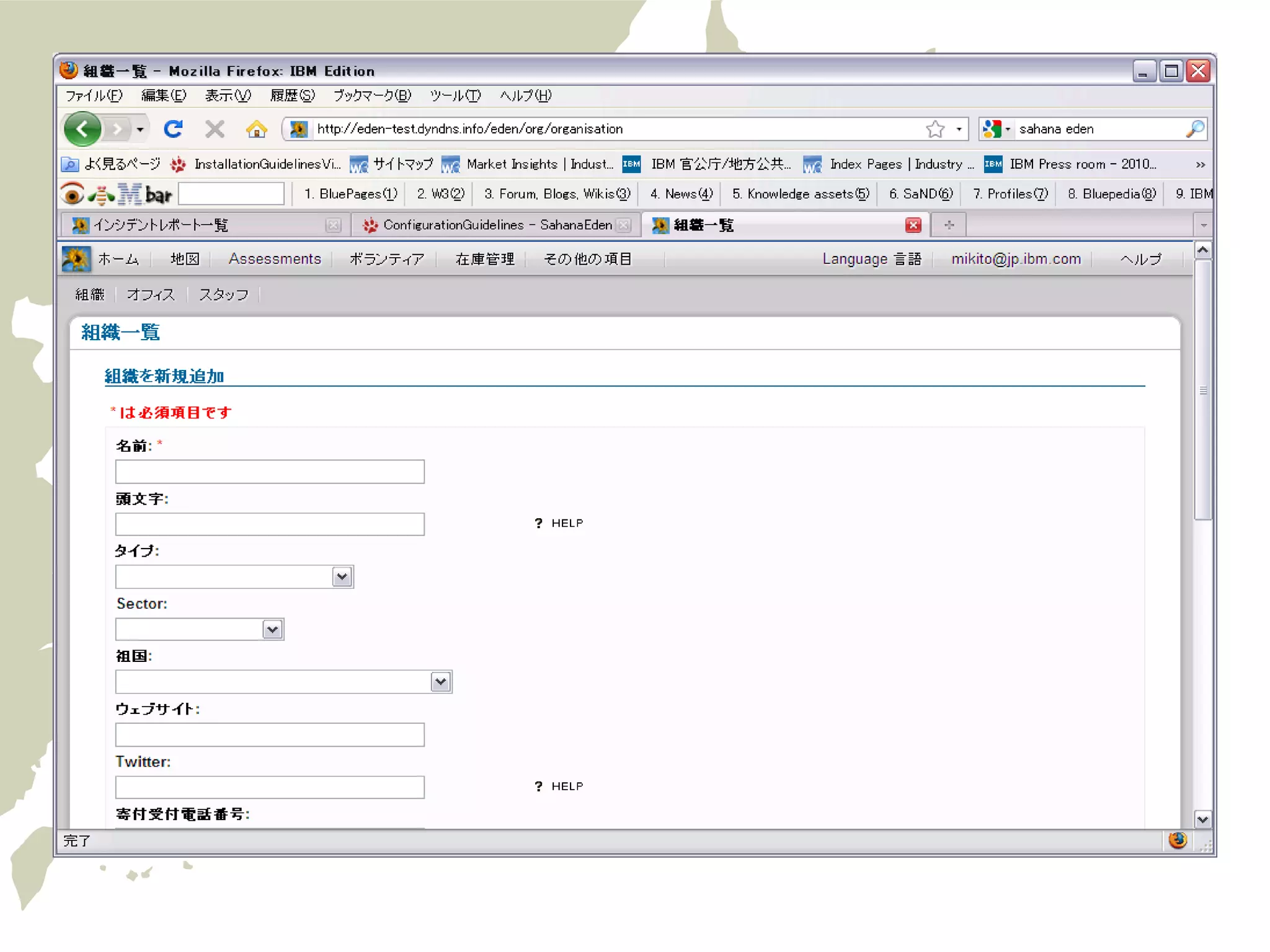Open a new tab with plus button
Screen dimensions: 1270x952
point(949,225)
